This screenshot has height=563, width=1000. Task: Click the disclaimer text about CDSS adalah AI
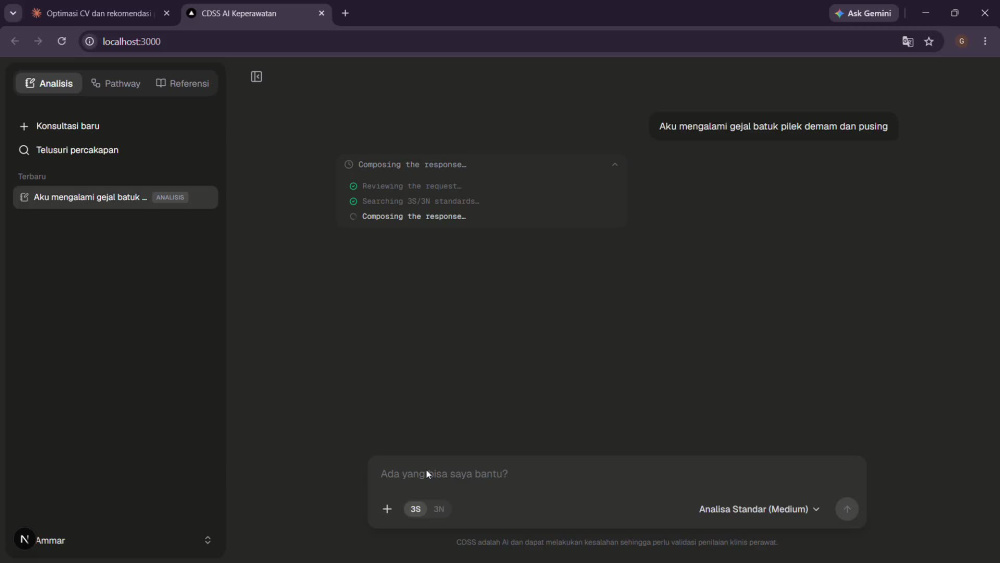pyautogui.click(x=617, y=543)
